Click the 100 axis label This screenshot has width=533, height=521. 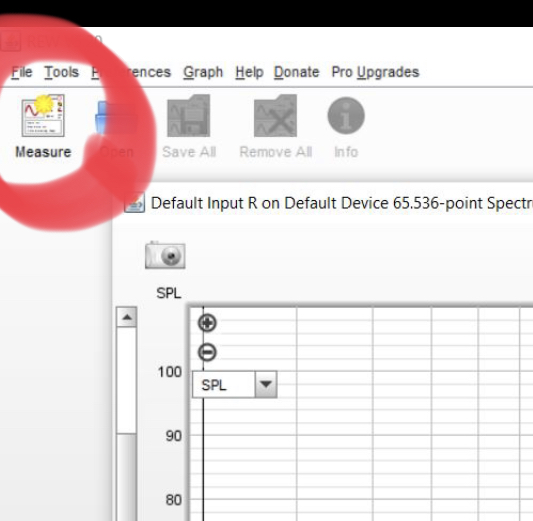pyautogui.click(x=170, y=372)
